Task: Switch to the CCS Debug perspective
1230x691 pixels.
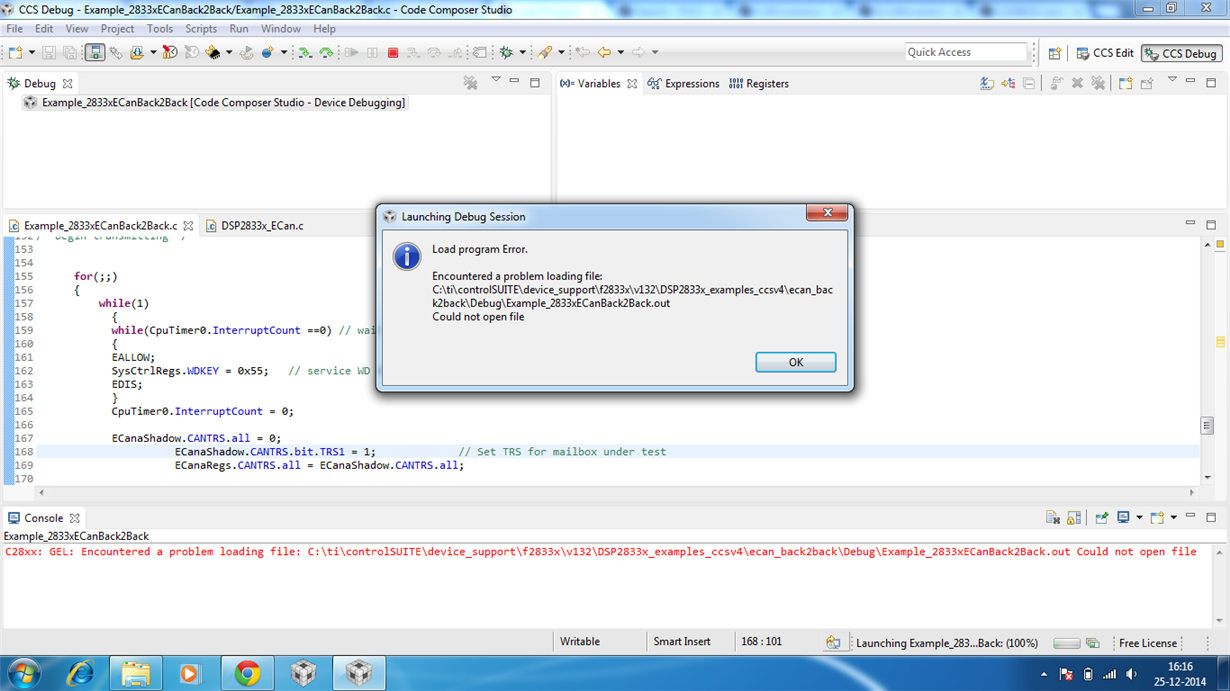Action: [1182, 53]
